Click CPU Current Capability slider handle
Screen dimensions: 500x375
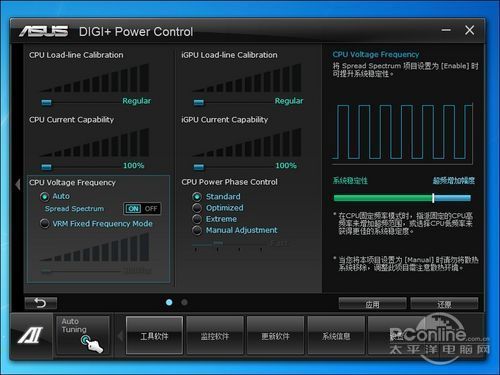(x=46, y=167)
